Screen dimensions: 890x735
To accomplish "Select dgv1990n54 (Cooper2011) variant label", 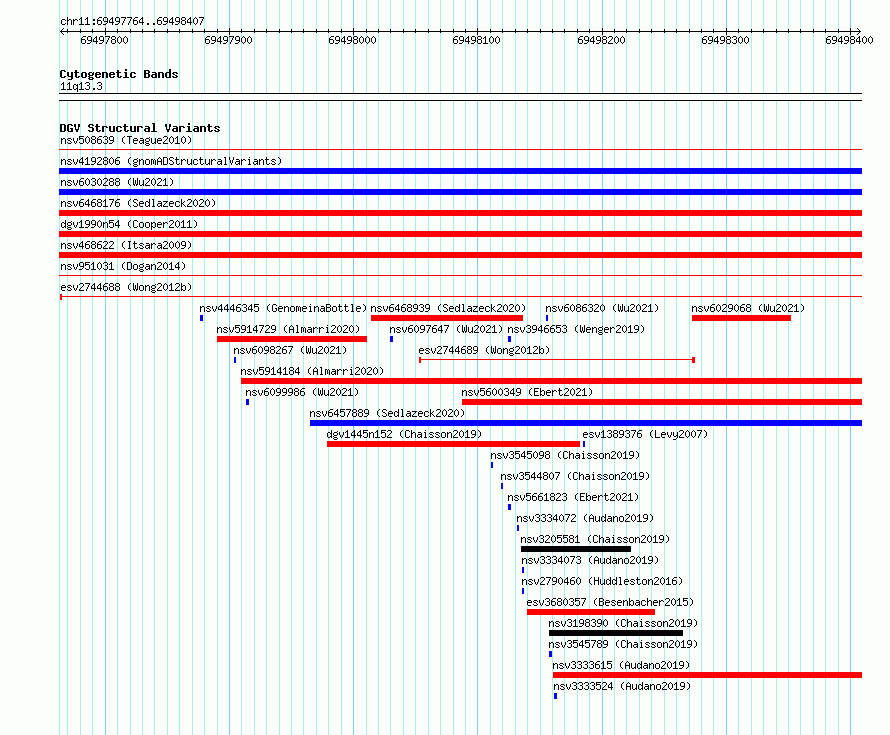I will pos(129,224).
